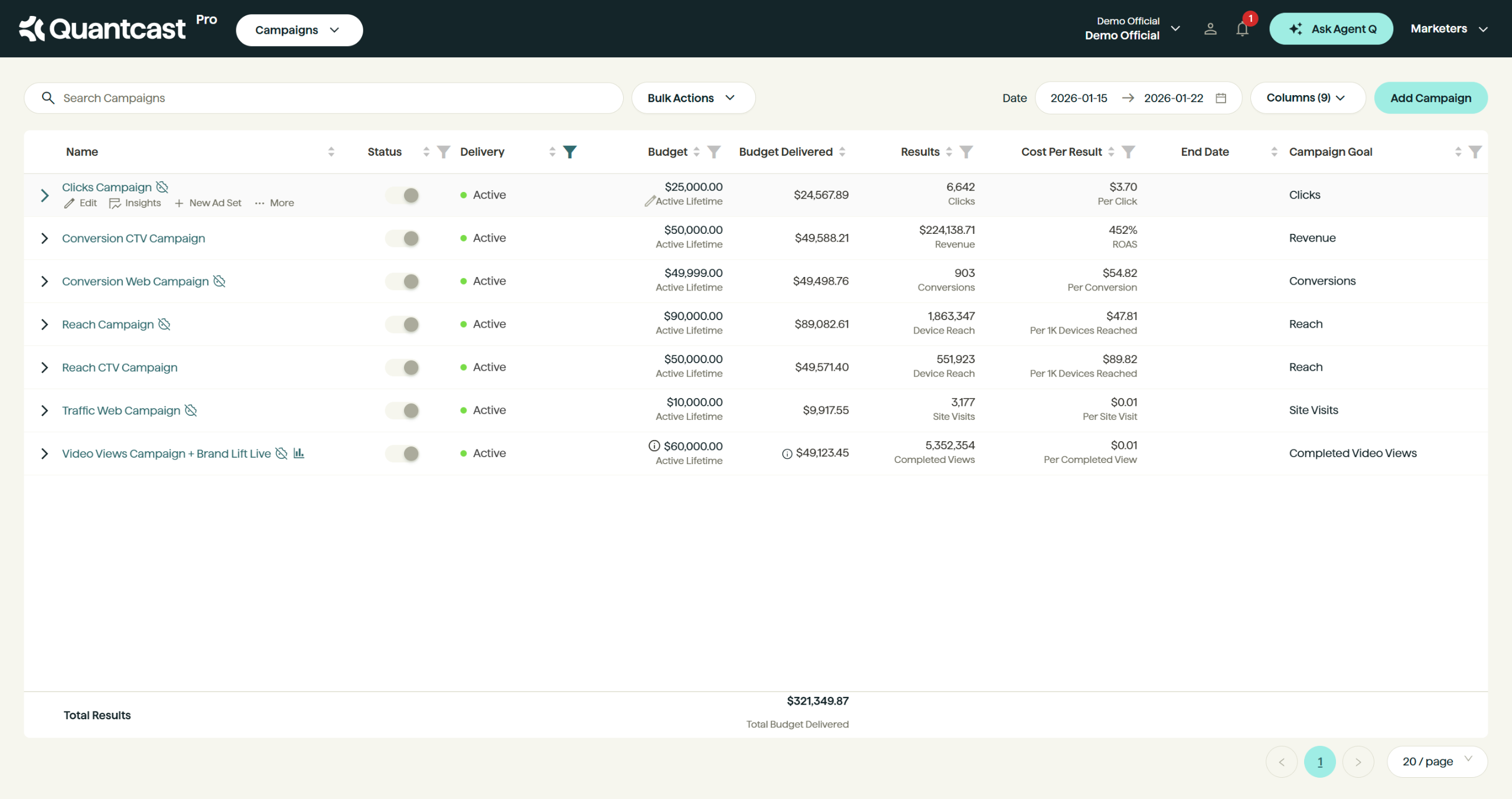Click the info icon next to $60,000.00
The width and height of the screenshot is (1512, 799).
[654, 446]
